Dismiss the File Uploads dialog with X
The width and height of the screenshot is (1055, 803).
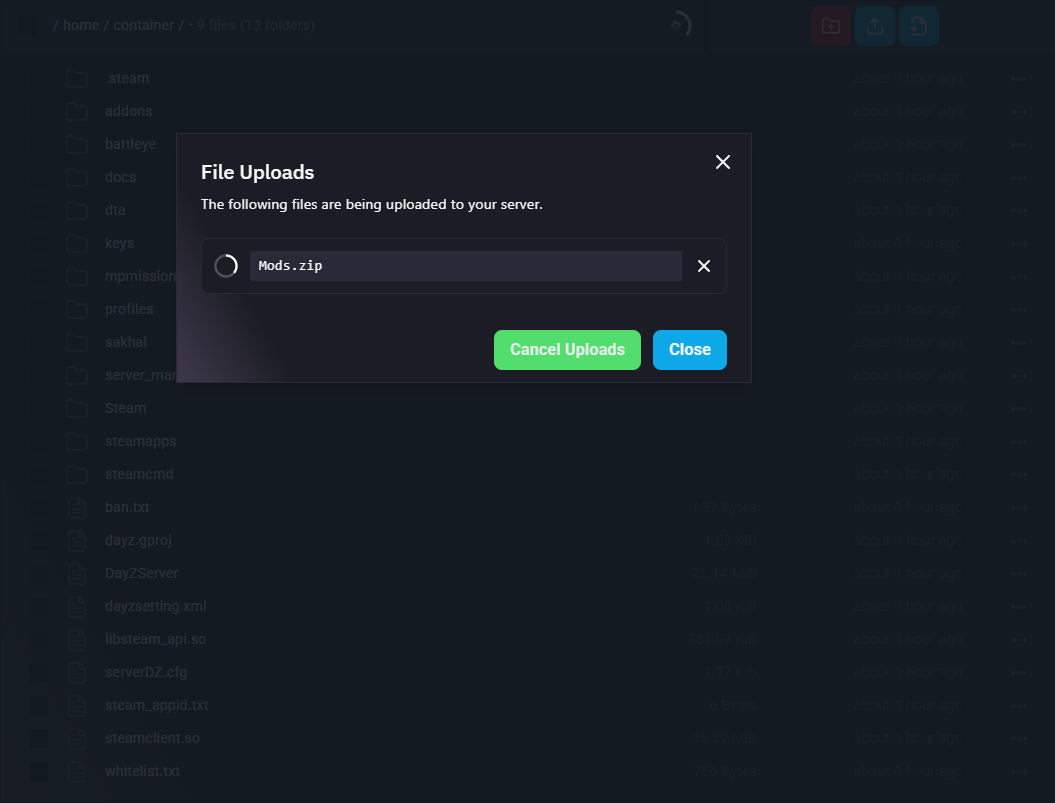[x=723, y=162]
